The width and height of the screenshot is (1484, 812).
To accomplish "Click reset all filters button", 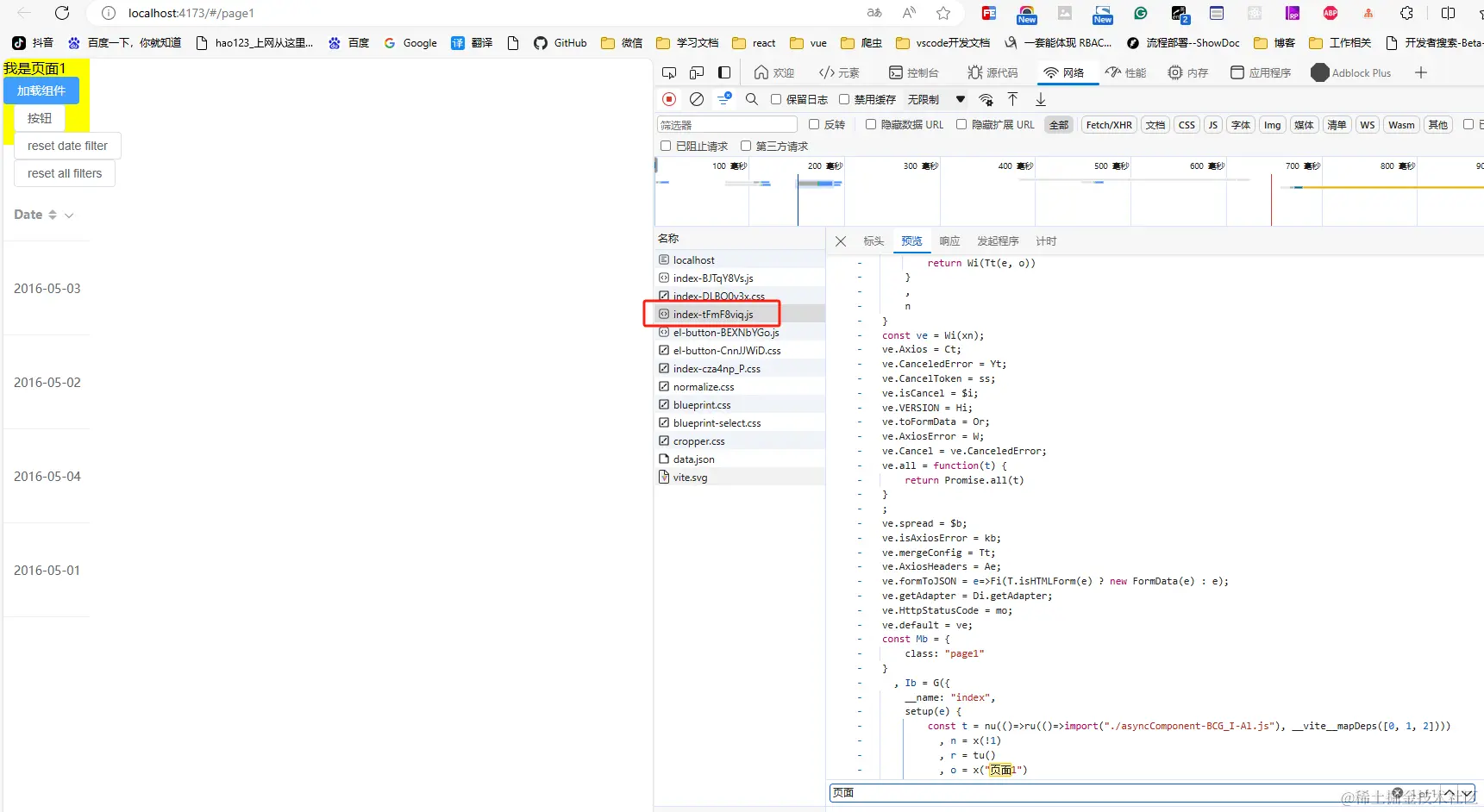I will [x=65, y=173].
